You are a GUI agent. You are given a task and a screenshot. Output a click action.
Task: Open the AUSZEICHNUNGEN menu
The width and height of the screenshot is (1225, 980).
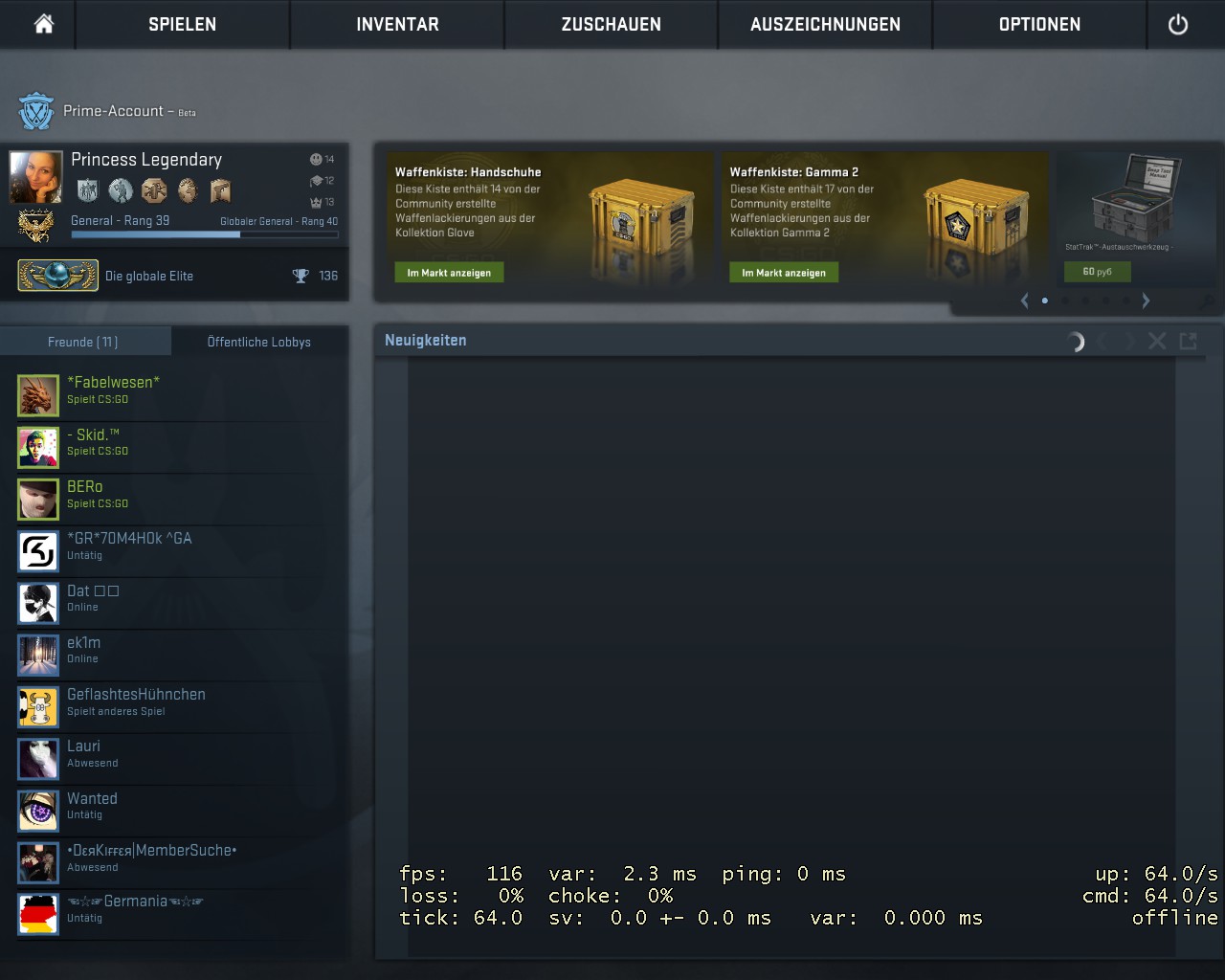(825, 24)
